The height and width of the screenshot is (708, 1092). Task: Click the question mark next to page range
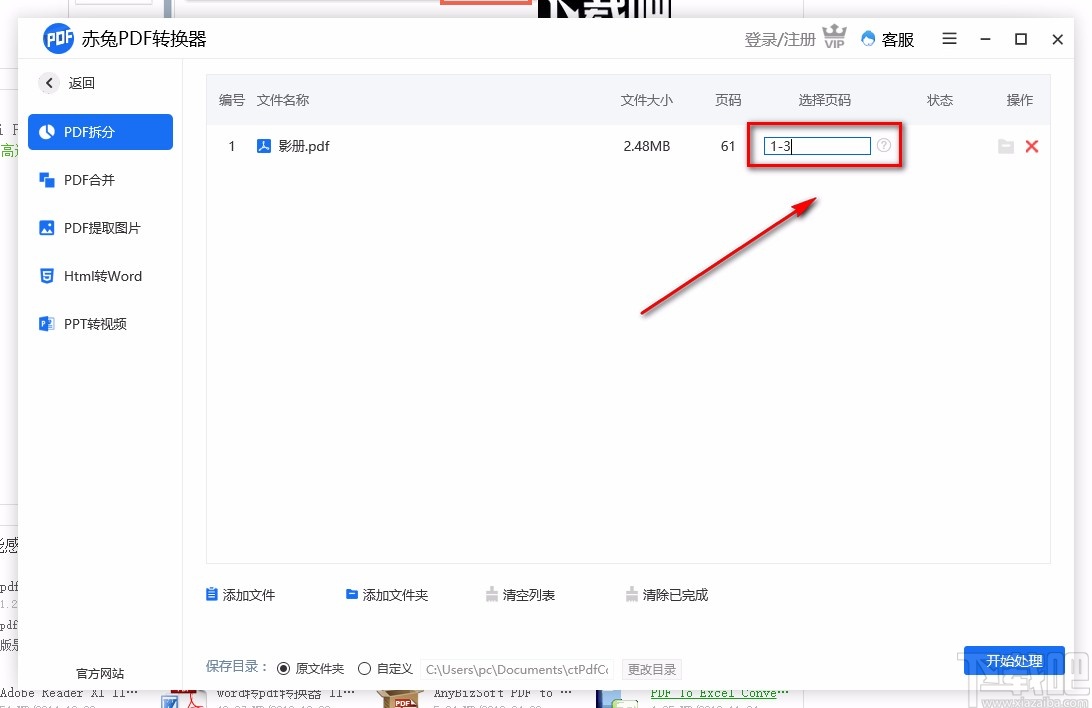(883, 146)
